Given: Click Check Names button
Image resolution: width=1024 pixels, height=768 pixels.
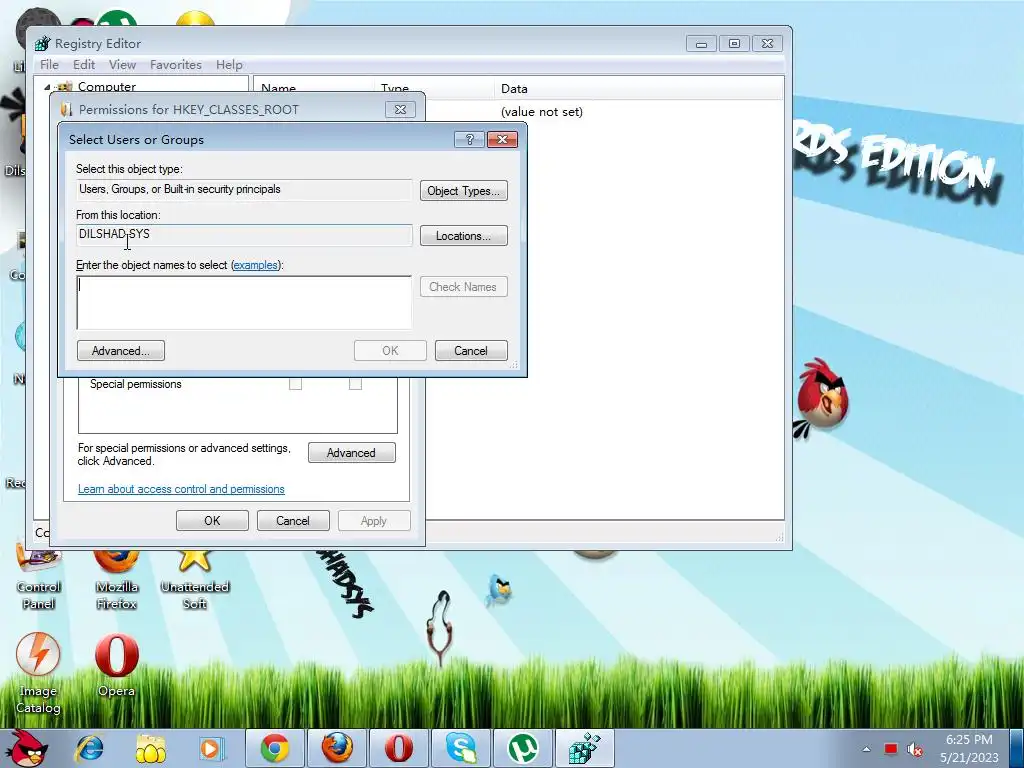Looking at the screenshot, I should [464, 287].
